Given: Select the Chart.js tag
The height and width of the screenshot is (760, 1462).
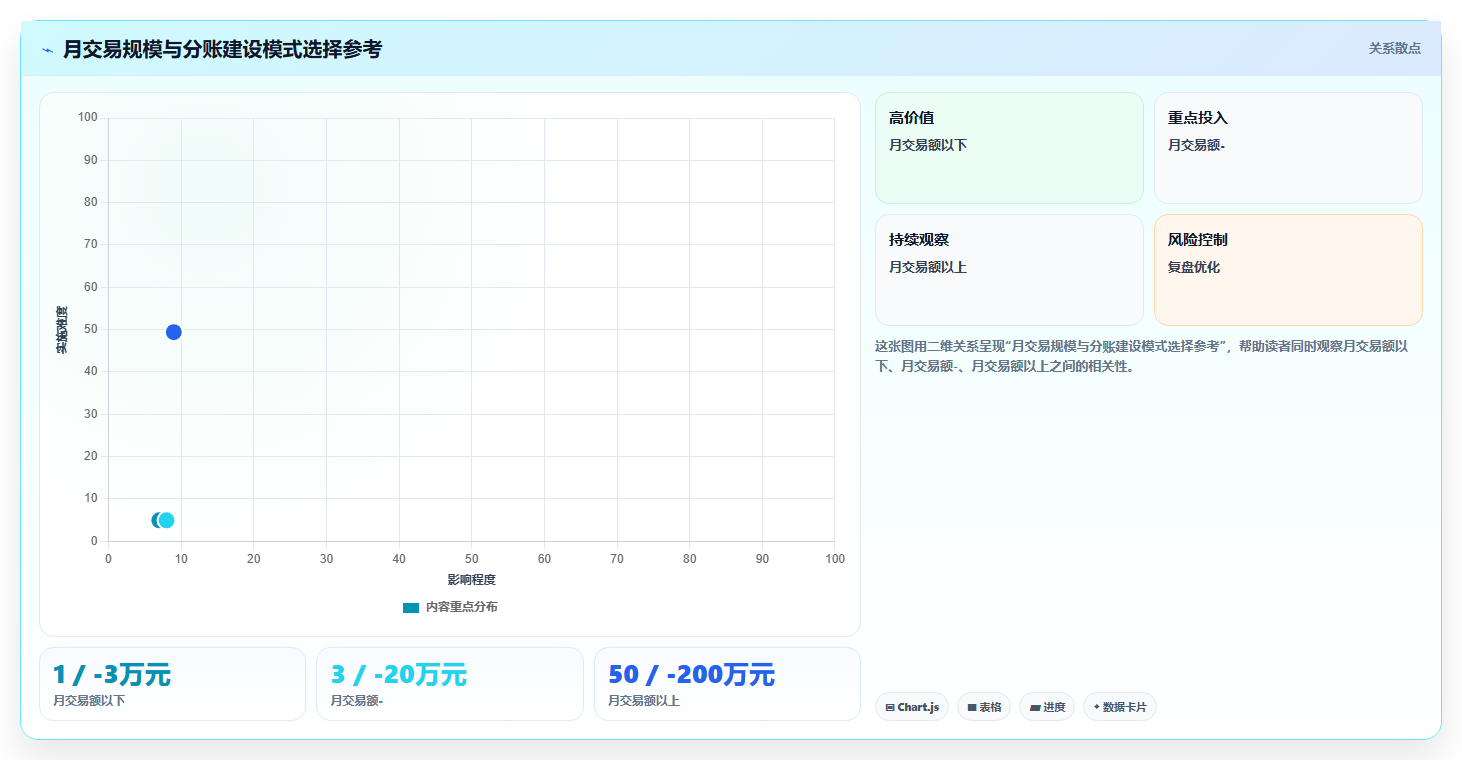Looking at the screenshot, I should pyautogui.click(x=912, y=707).
